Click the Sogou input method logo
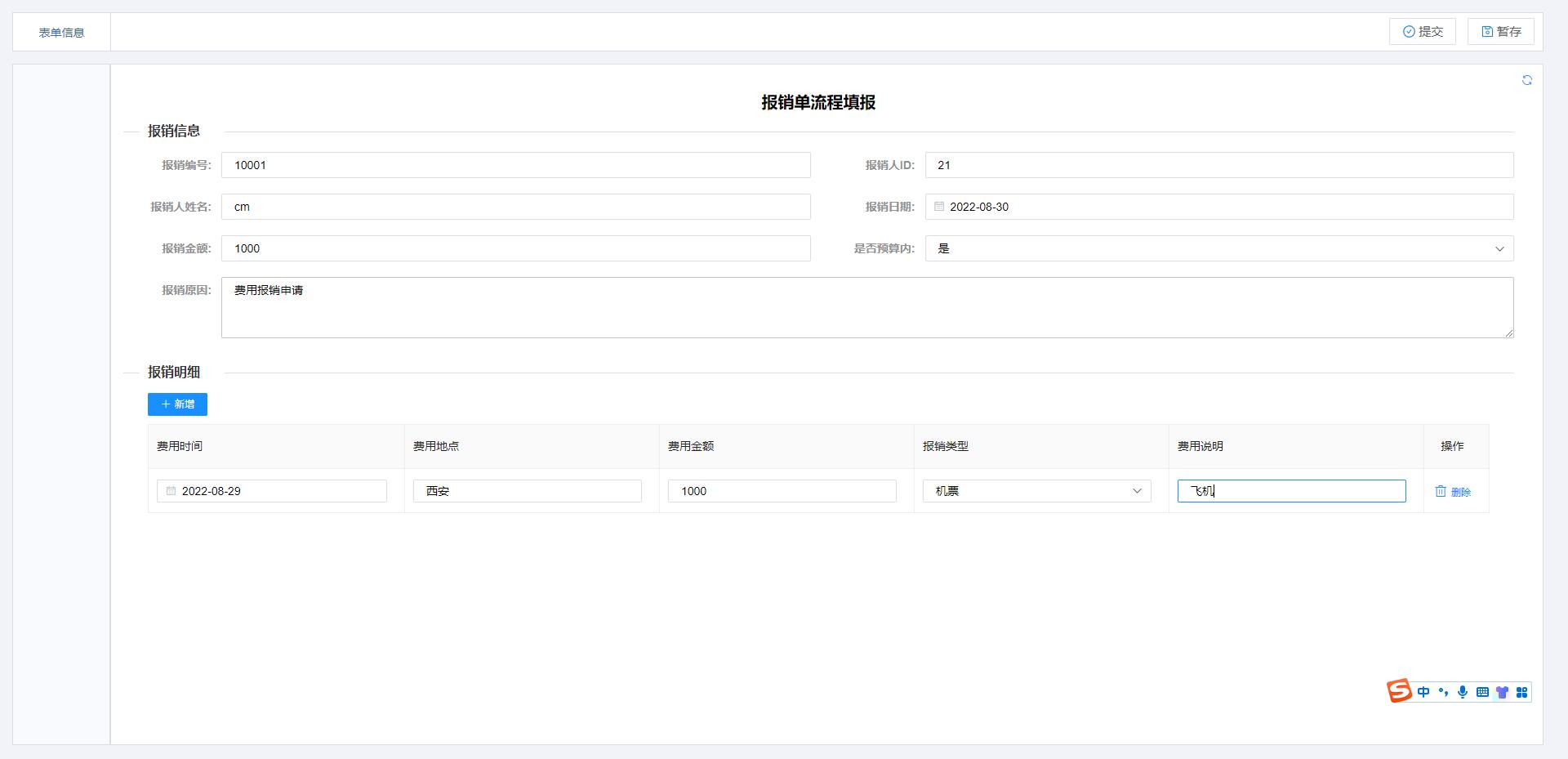1568x759 pixels. coord(1399,691)
